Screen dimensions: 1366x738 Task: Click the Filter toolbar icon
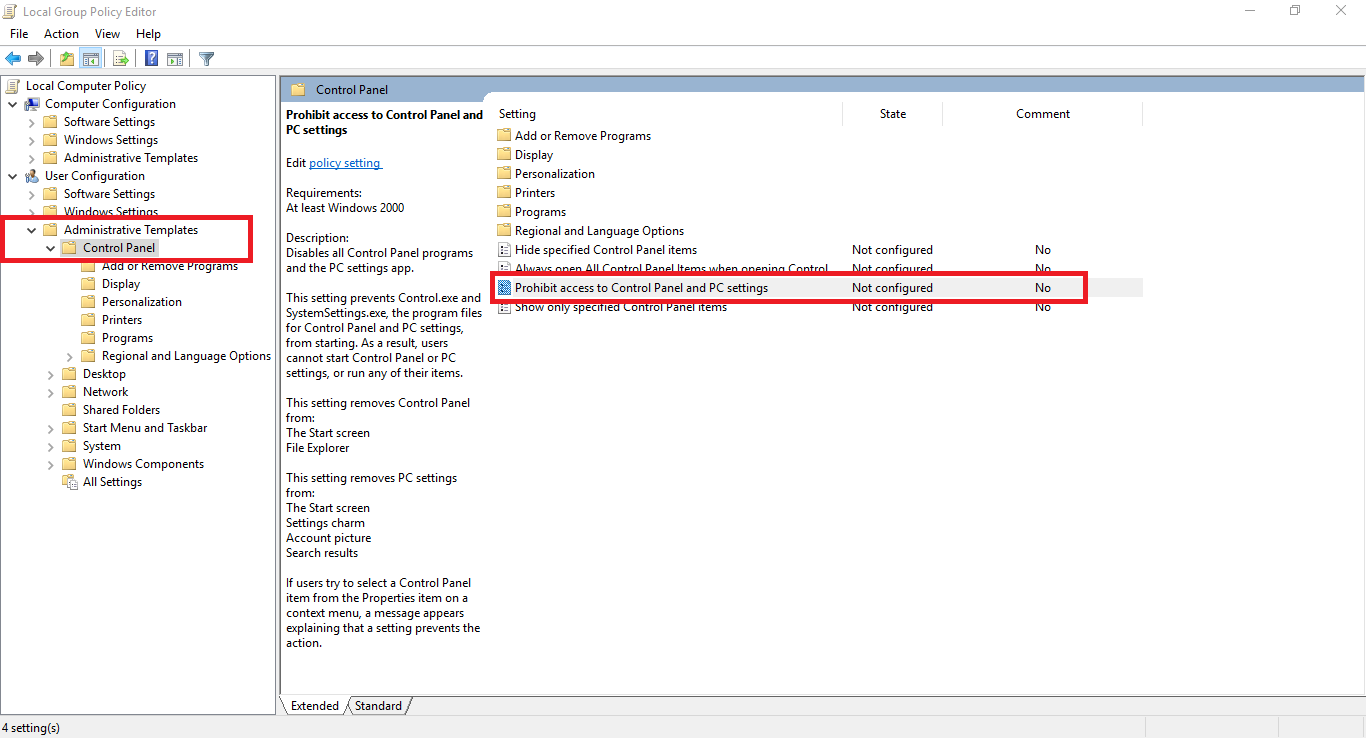click(x=206, y=58)
